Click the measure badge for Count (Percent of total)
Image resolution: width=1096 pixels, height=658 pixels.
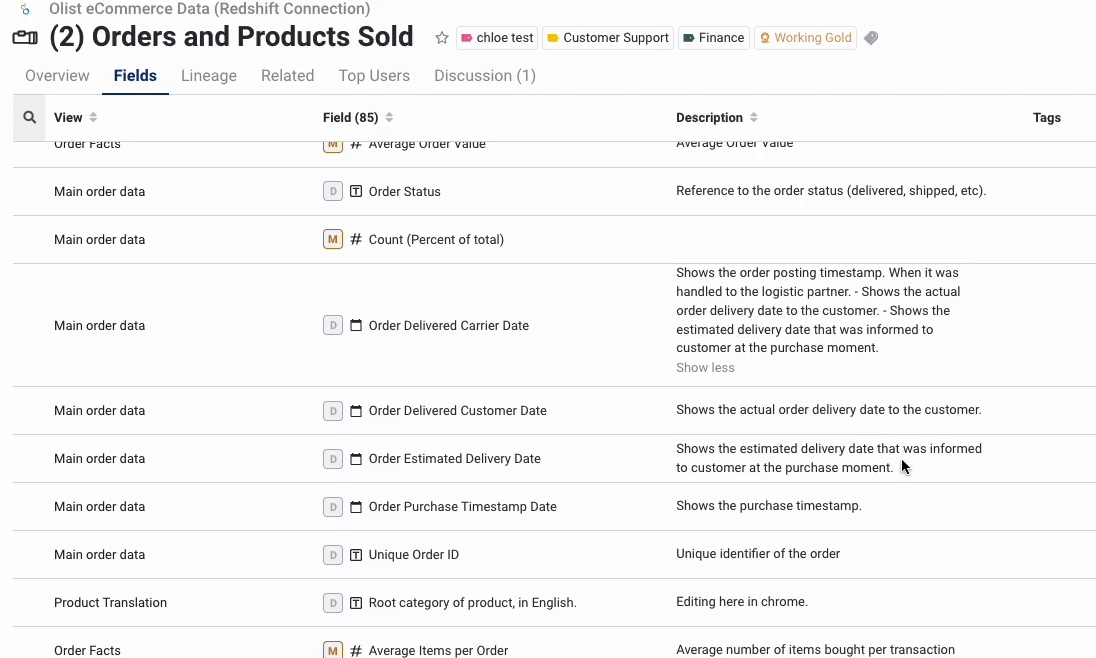[333, 239]
